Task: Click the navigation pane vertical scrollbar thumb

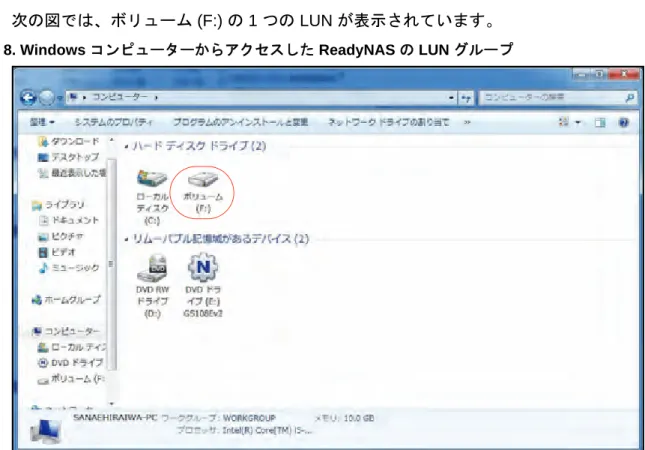Action: pyautogui.click(x=111, y=264)
